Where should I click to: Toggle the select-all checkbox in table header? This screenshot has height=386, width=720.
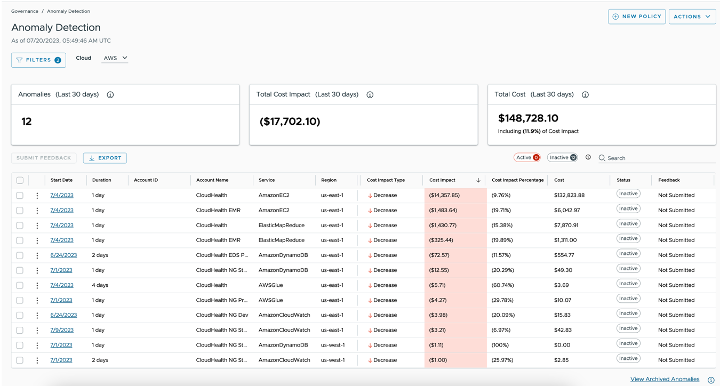click(x=20, y=180)
